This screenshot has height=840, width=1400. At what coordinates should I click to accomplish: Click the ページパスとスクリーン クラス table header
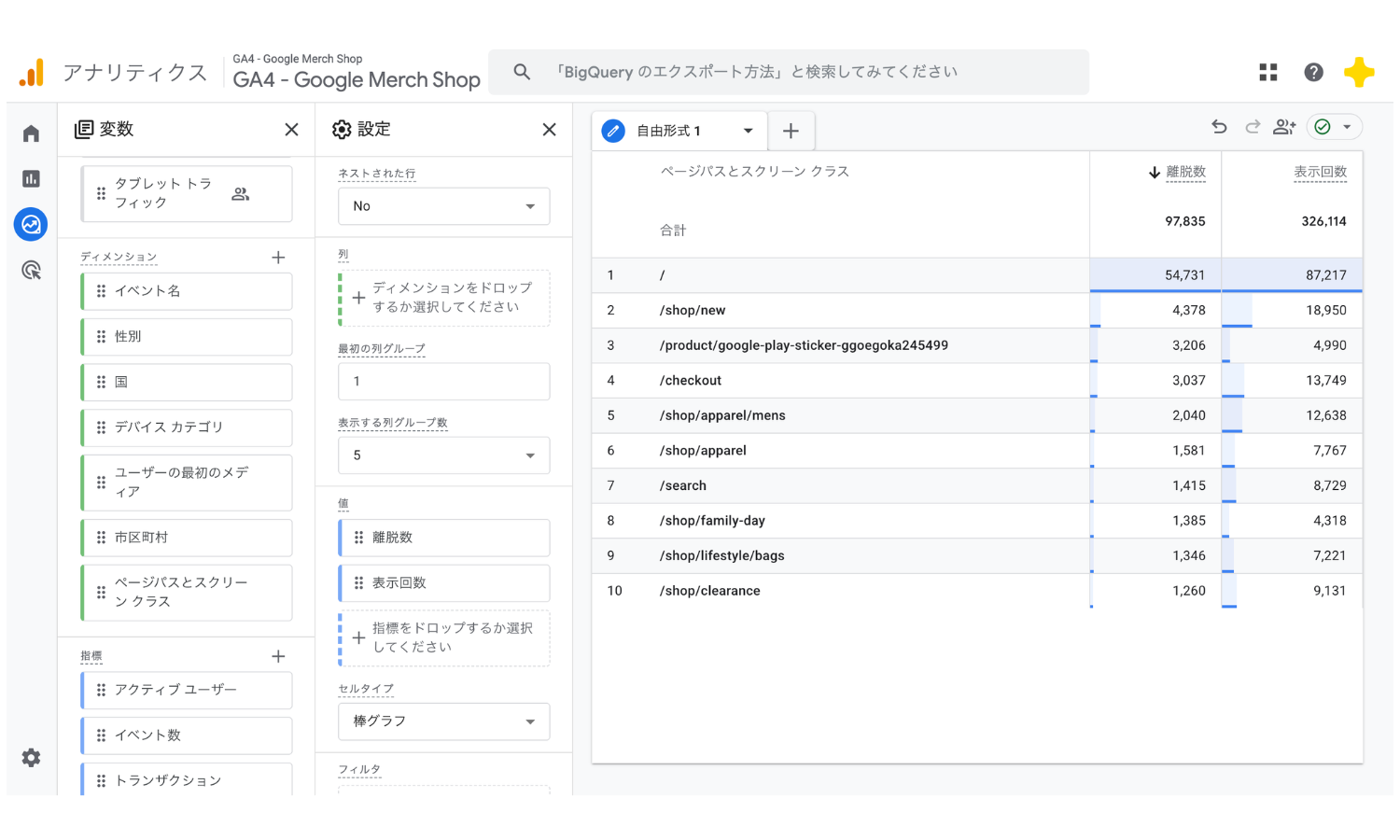(755, 172)
